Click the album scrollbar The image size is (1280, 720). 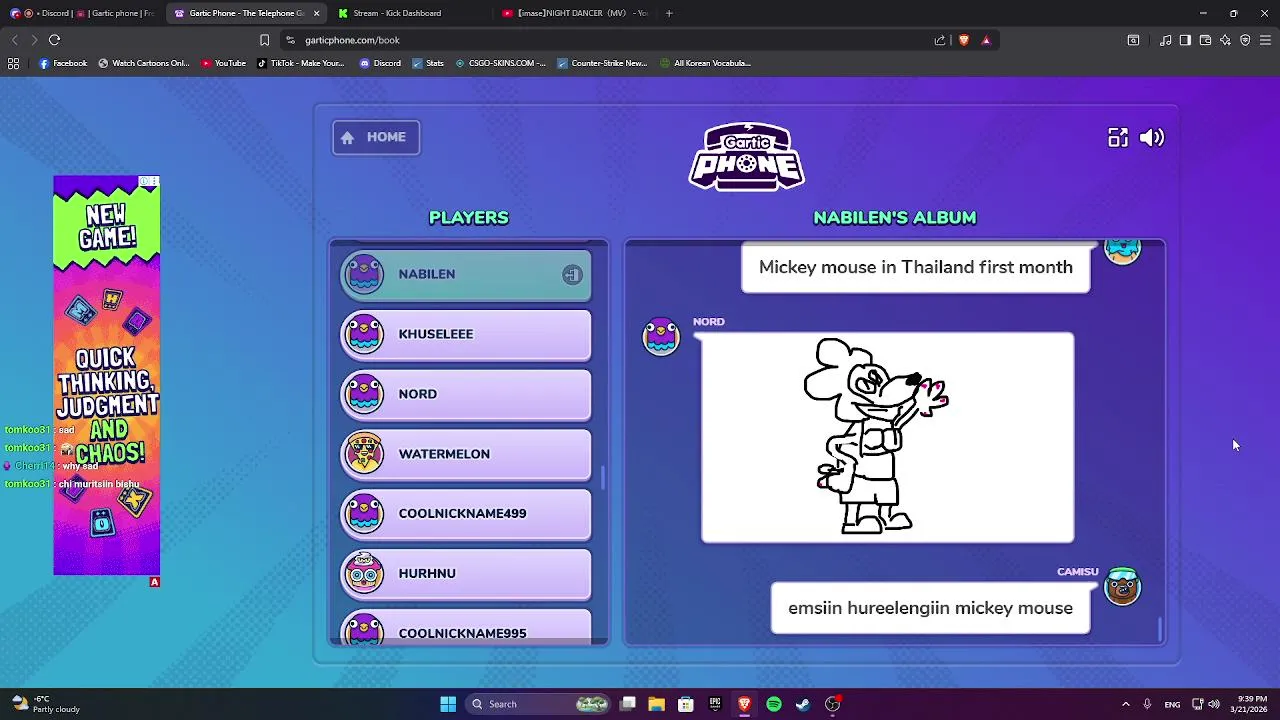pos(1160,630)
